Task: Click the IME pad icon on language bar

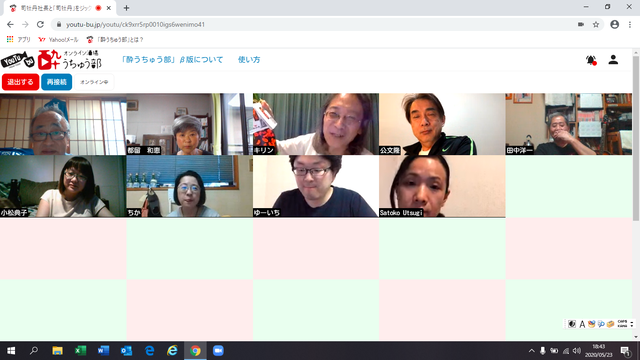Action: (x=591, y=324)
